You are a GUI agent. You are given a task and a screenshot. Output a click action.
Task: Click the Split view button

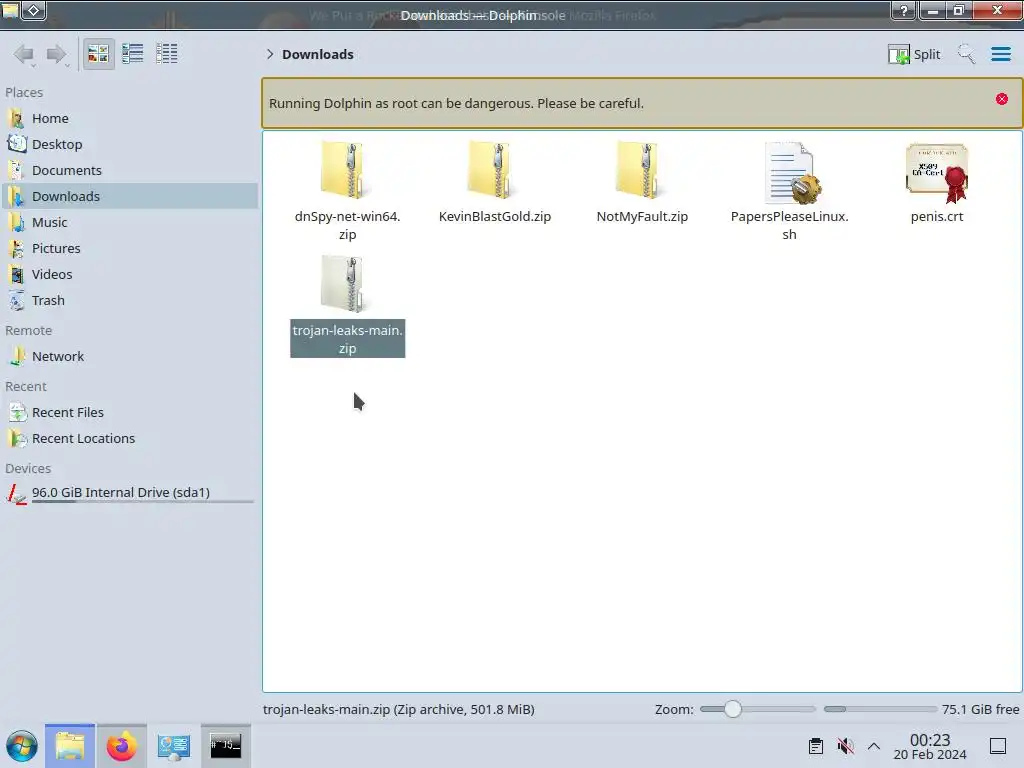tap(914, 54)
